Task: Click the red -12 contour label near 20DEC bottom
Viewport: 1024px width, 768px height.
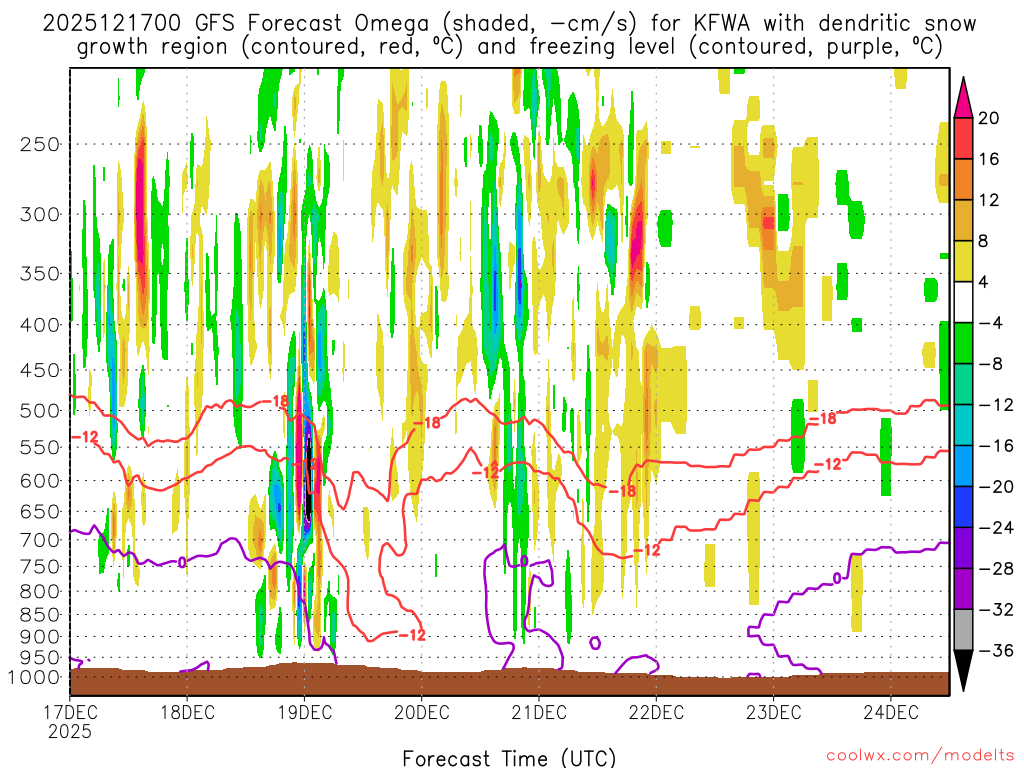Action: 412,635
